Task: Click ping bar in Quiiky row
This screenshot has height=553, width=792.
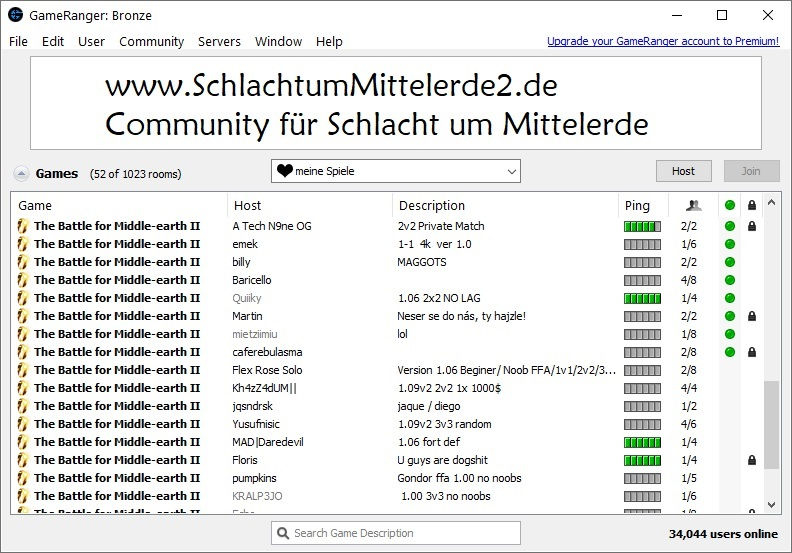Action: tap(642, 299)
